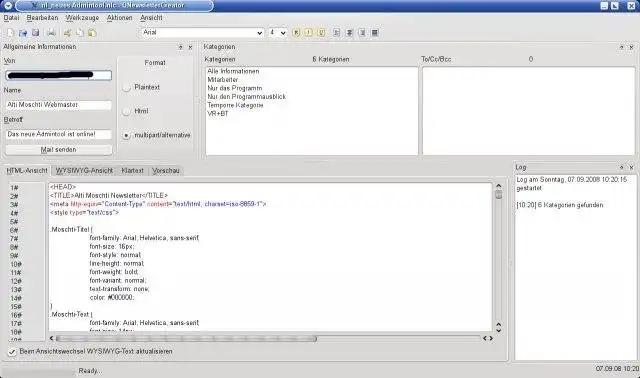Open the Aktionen menu
Screen dimensions: 640x378
(120, 18)
